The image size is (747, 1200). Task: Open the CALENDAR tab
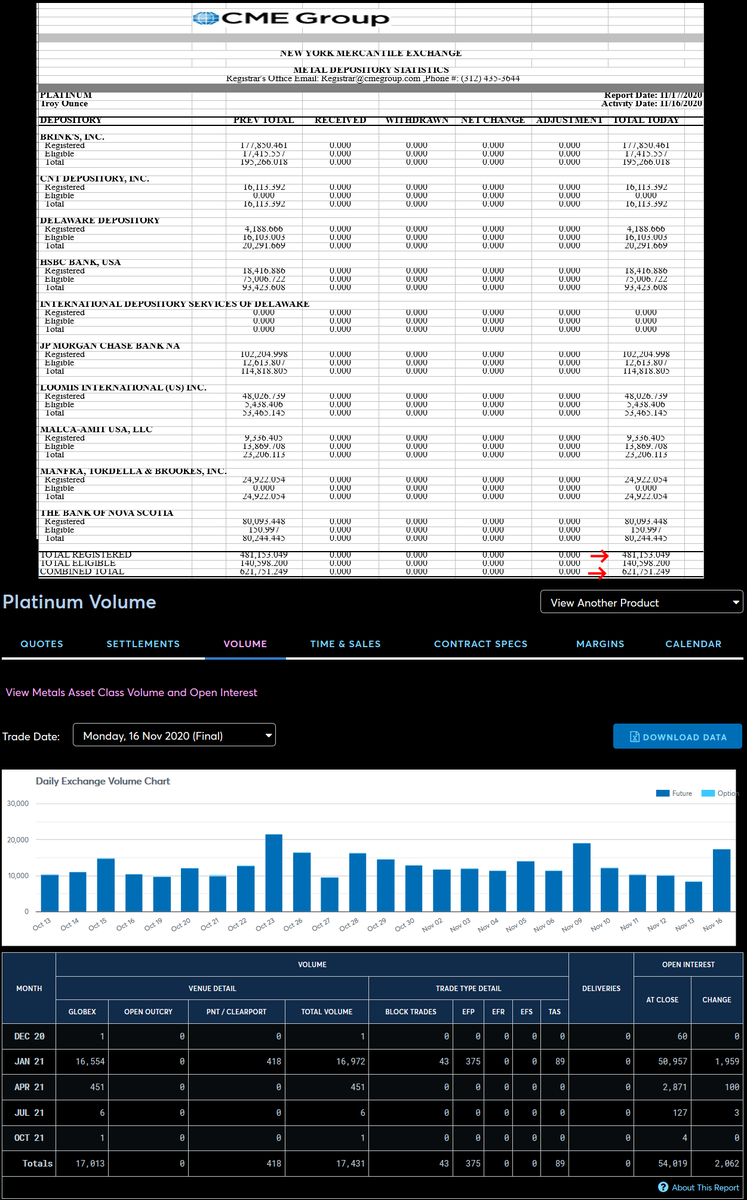[693, 644]
